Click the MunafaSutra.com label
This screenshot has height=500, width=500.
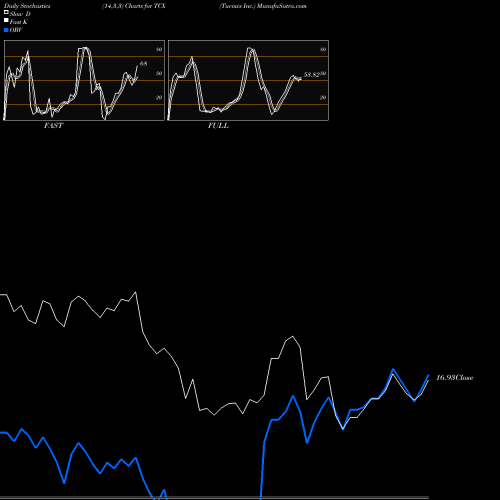282,6
